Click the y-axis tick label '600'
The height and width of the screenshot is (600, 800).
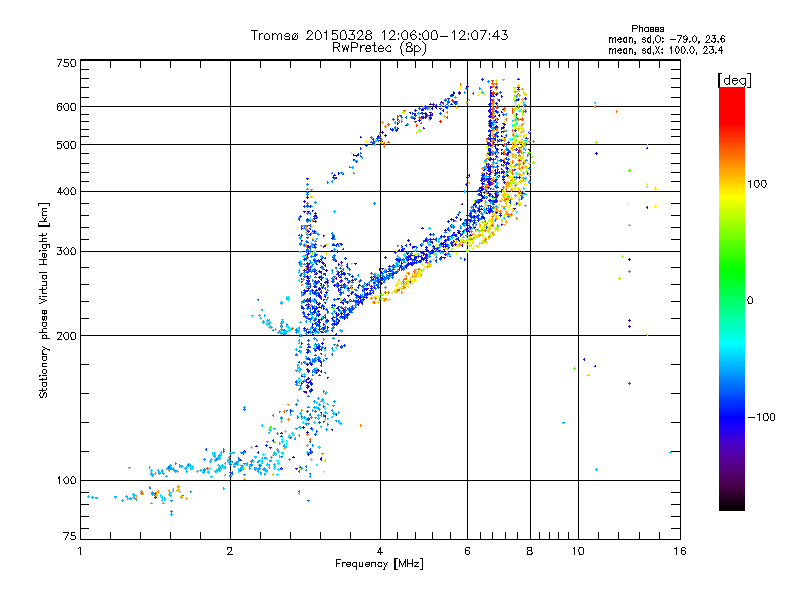click(67, 107)
